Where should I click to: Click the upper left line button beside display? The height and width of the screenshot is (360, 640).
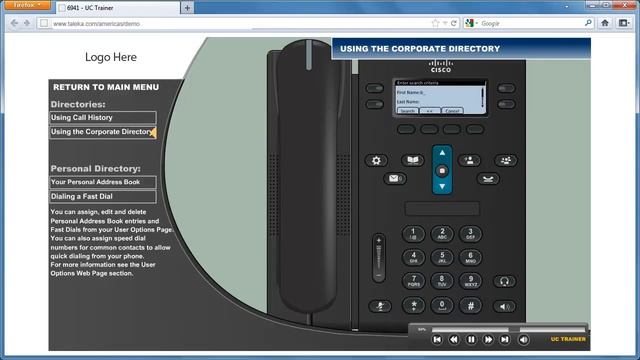pos(375,88)
